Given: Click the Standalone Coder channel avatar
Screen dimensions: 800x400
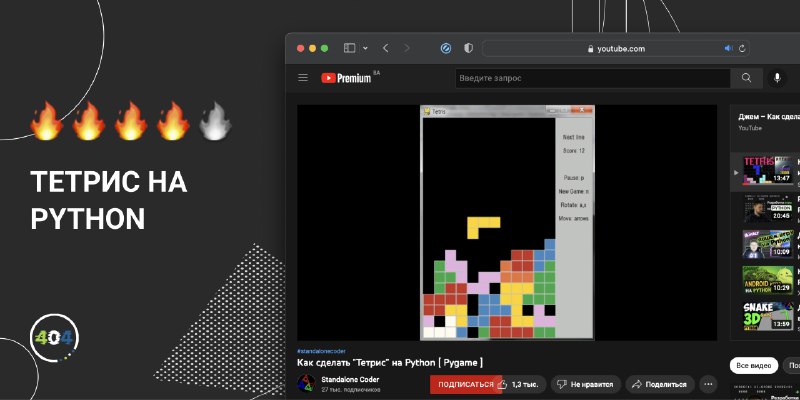Looking at the screenshot, I should point(306,384).
